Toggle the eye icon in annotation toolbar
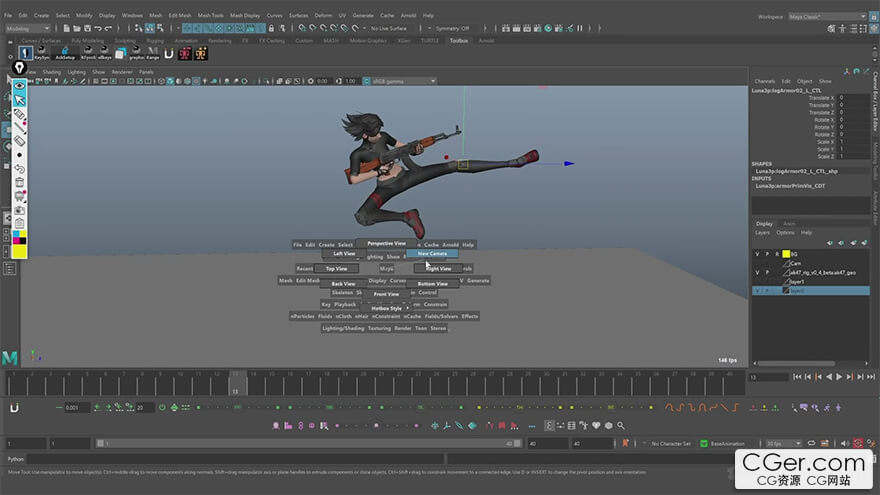880x495 pixels. pos(20,86)
